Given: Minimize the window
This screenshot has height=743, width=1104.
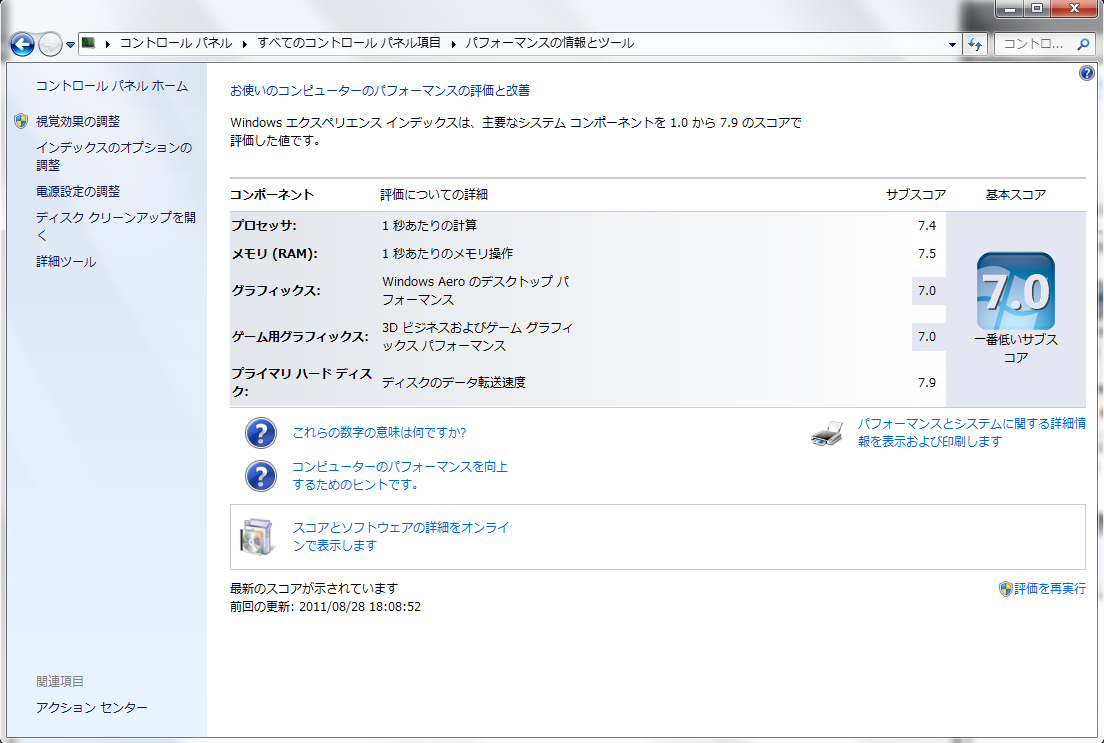Looking at the screenshot, I should click(1011, 8).
